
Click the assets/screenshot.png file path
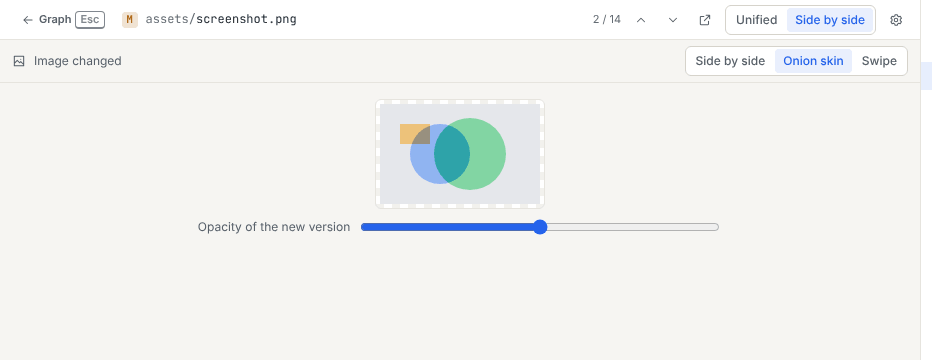tap(221, 20)
